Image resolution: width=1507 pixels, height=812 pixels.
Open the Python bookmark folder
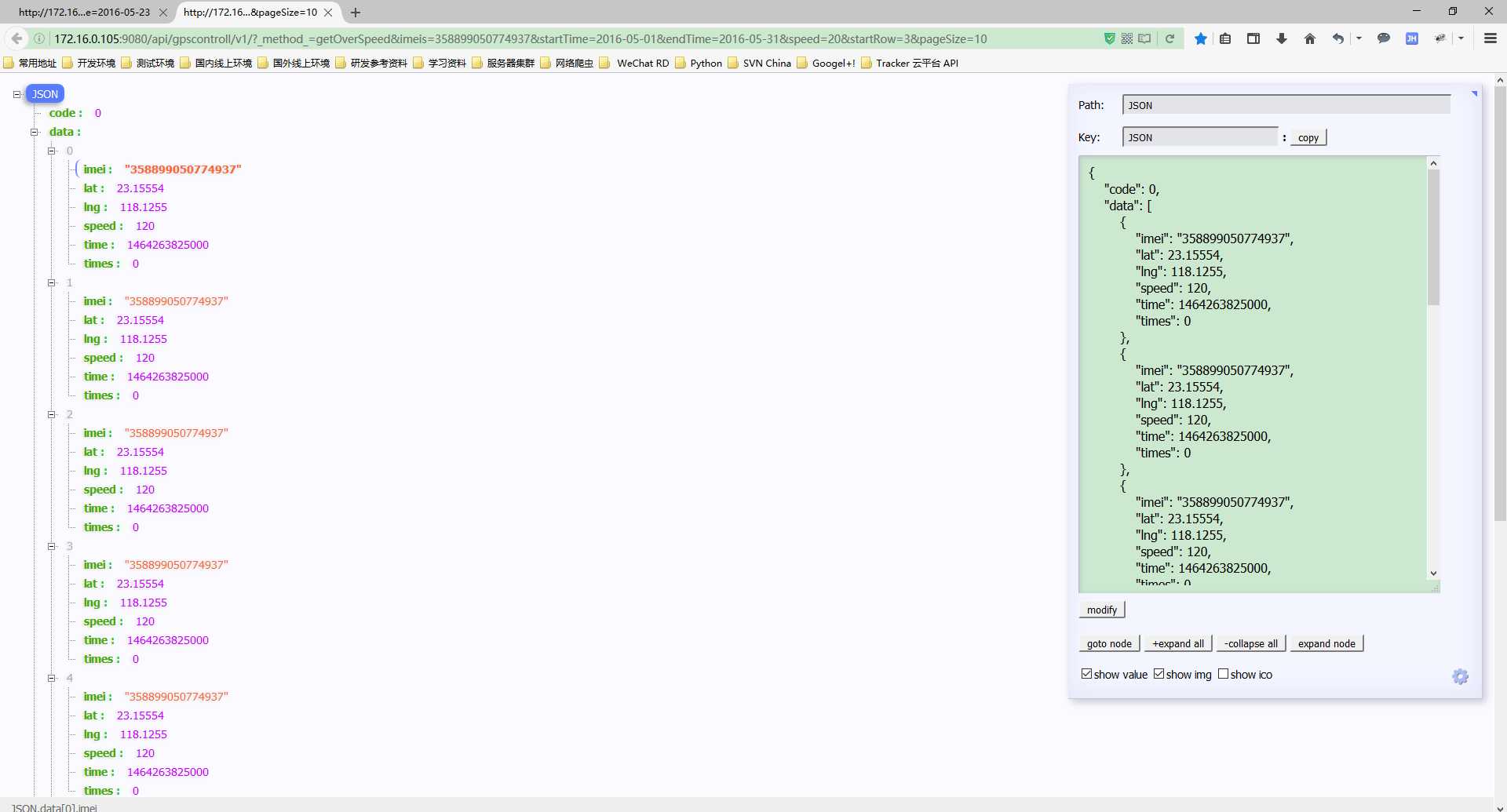pos(699,63)
